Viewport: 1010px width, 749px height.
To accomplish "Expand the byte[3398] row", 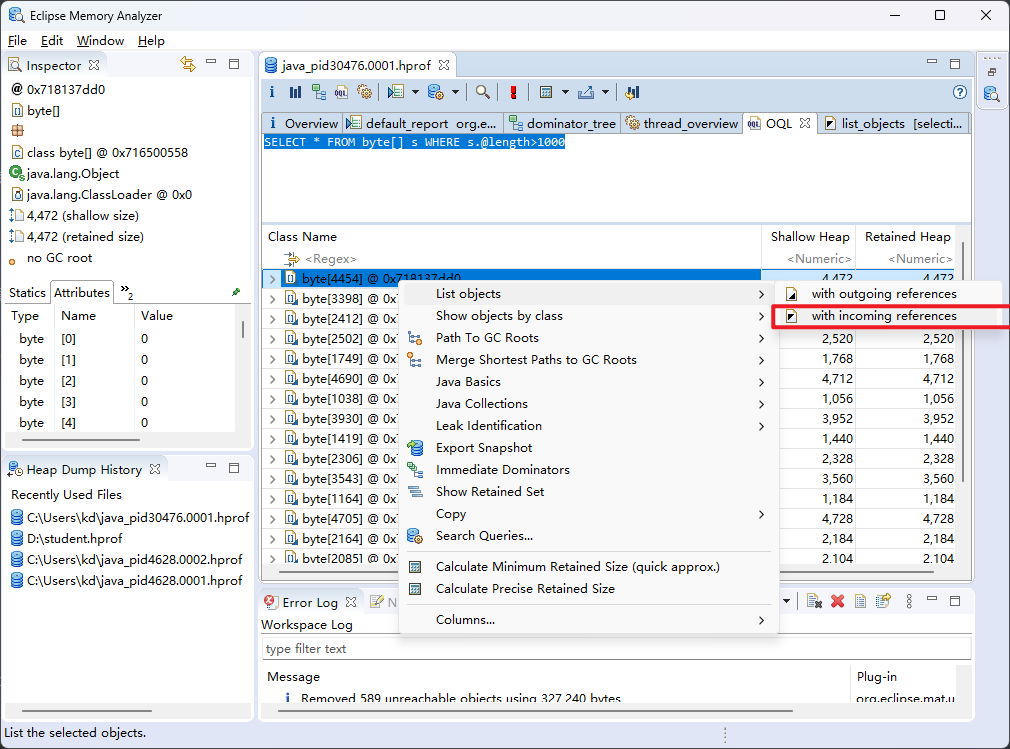I will tap(272, 299).
